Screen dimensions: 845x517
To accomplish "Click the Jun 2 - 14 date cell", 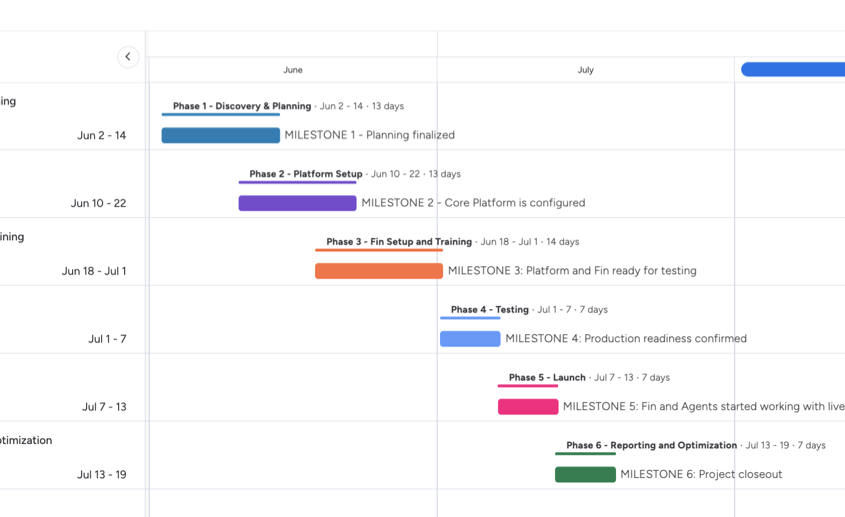I will tap(101, 135).
